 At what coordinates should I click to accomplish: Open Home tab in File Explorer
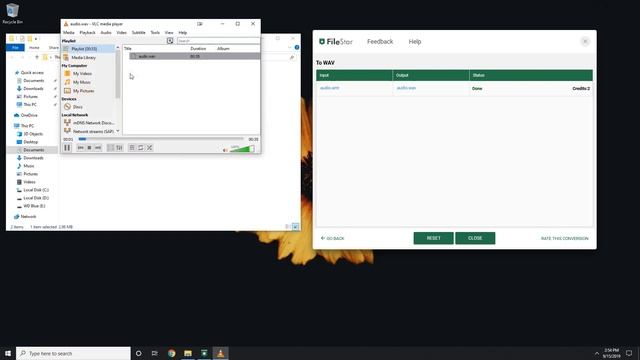pos(34,48)
